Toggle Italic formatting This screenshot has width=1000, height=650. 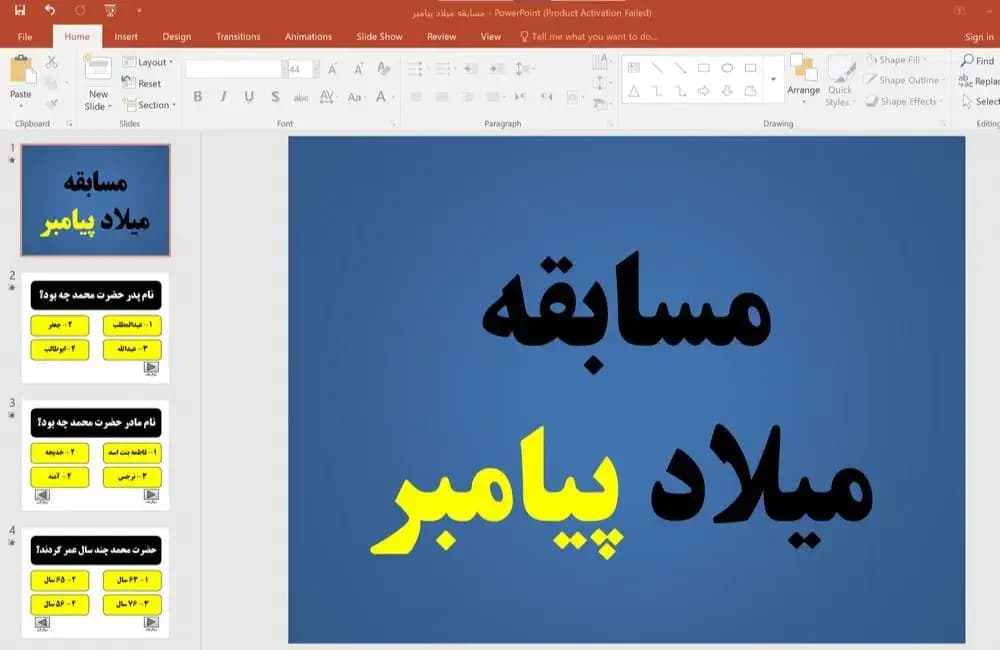[223, 97]
